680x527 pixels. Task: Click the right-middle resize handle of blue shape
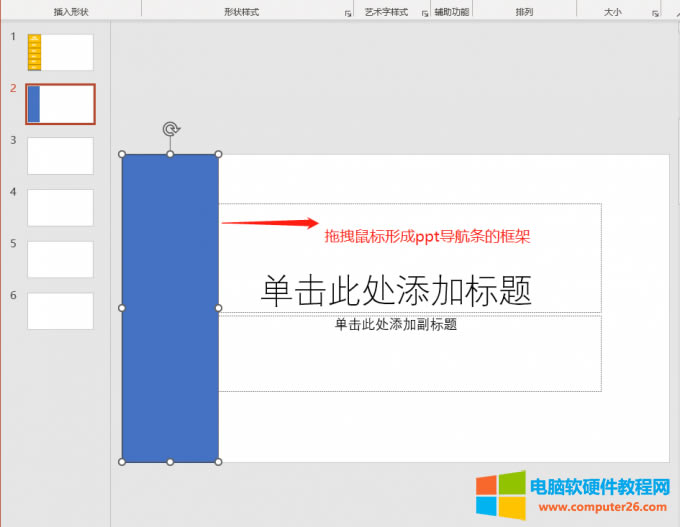(218, 308)
